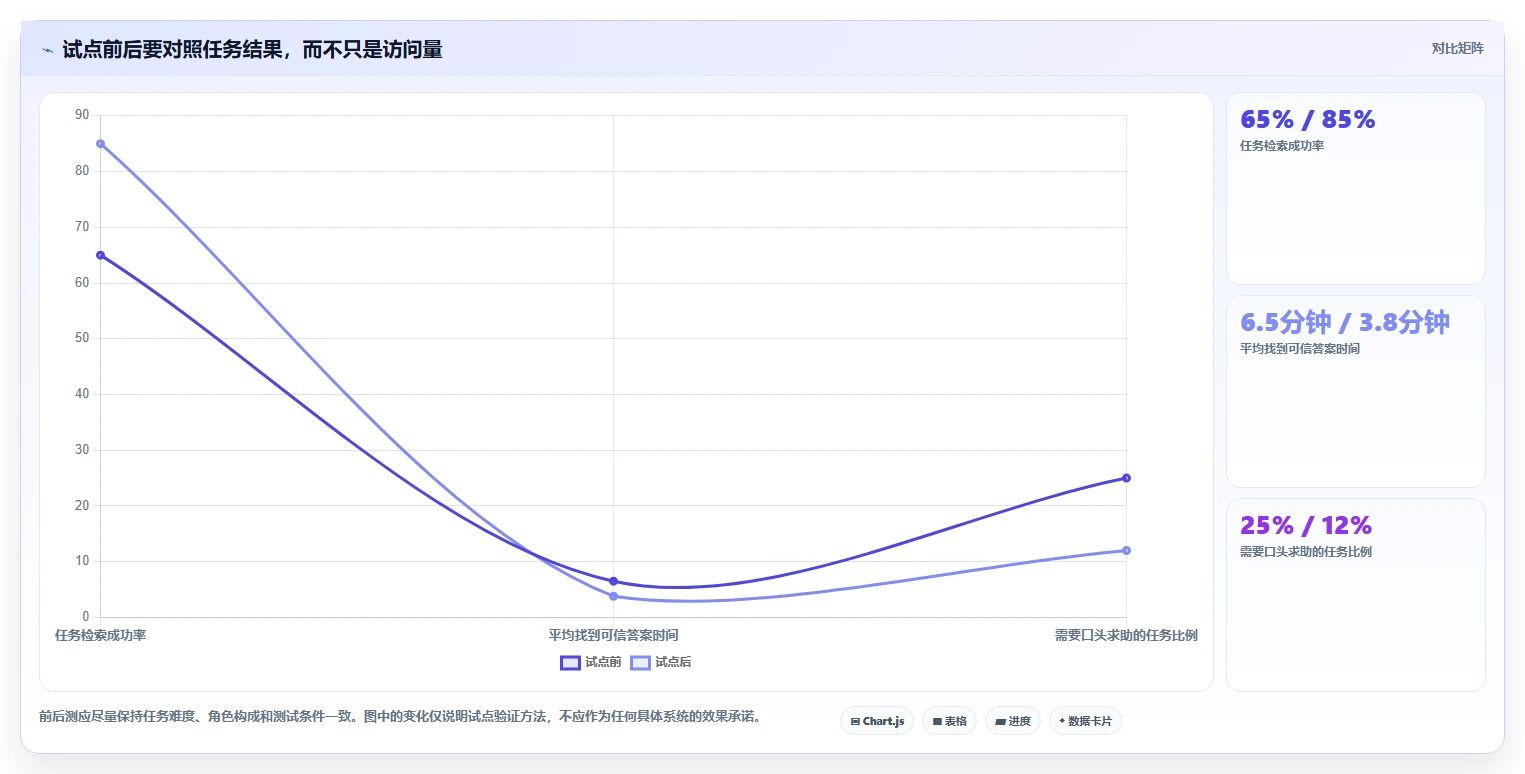Toggle the 试点前 legend swatch
The image size is (1525, 774).
click(x=570, y=662)
